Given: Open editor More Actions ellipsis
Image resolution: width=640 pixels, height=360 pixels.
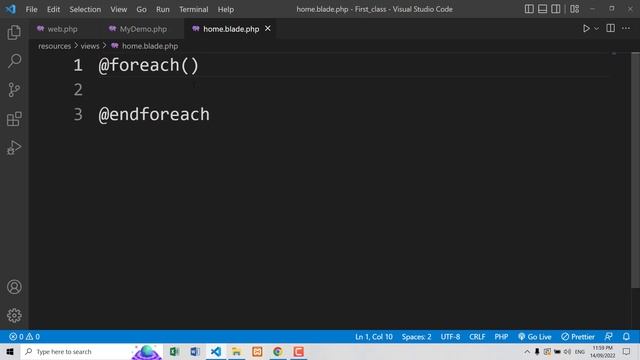Looking at the screenshot, I should click(626, 28).
